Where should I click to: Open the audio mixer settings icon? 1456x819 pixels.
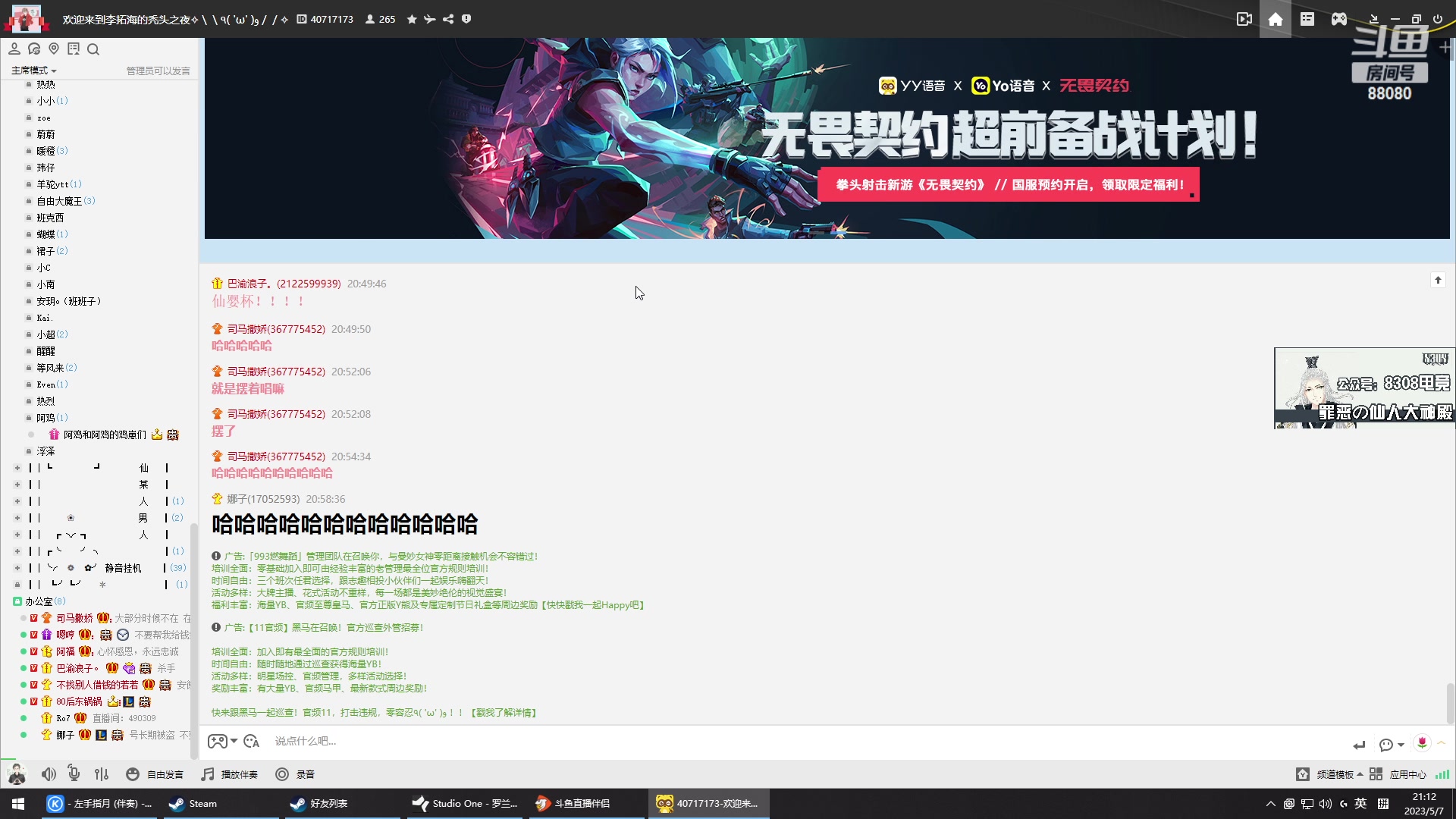click(102, 773)
